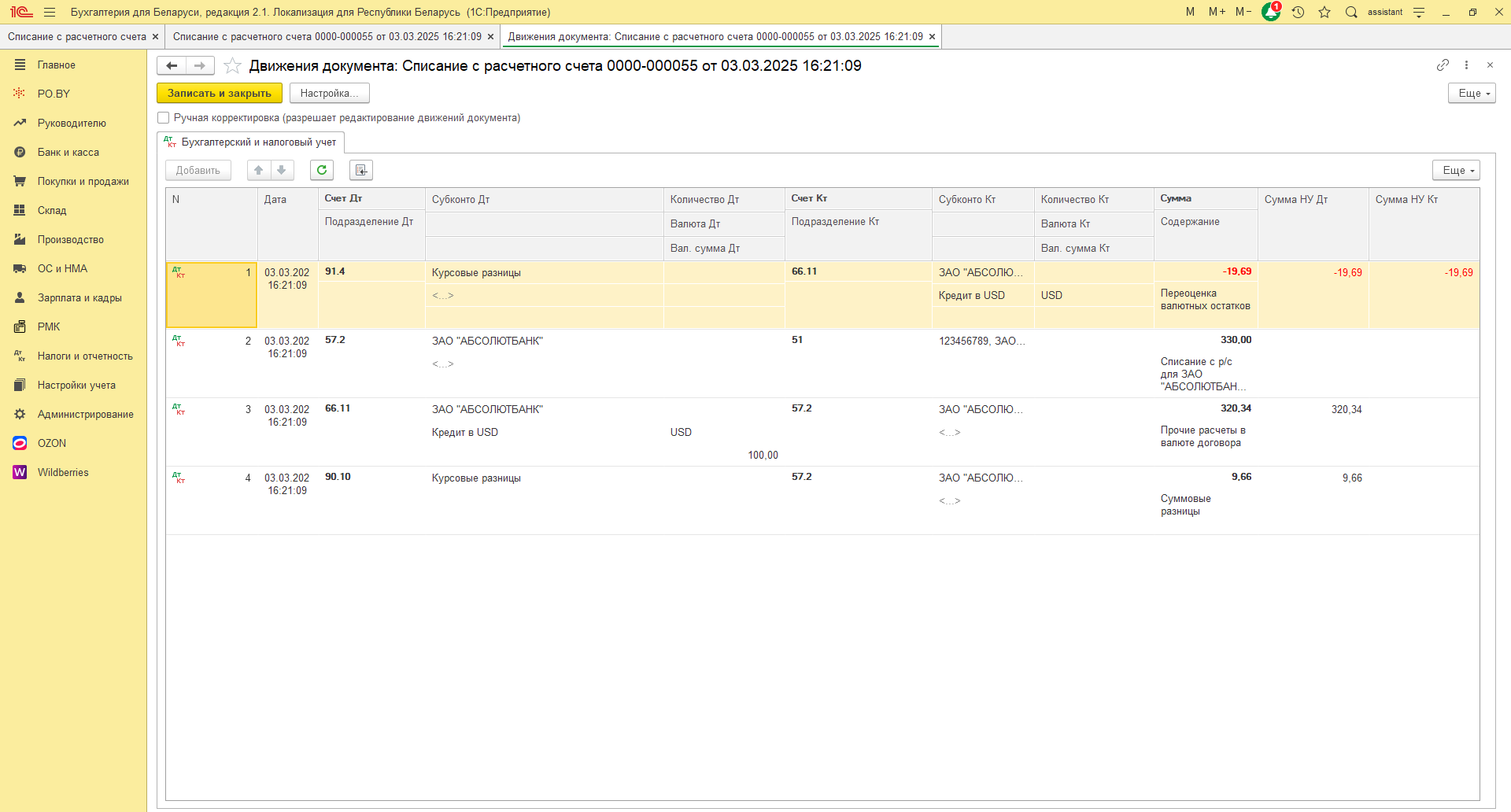Screen dimensions: 1511x812
Task: Click the copy link icon near top right
Action: tap(1443, 65)
